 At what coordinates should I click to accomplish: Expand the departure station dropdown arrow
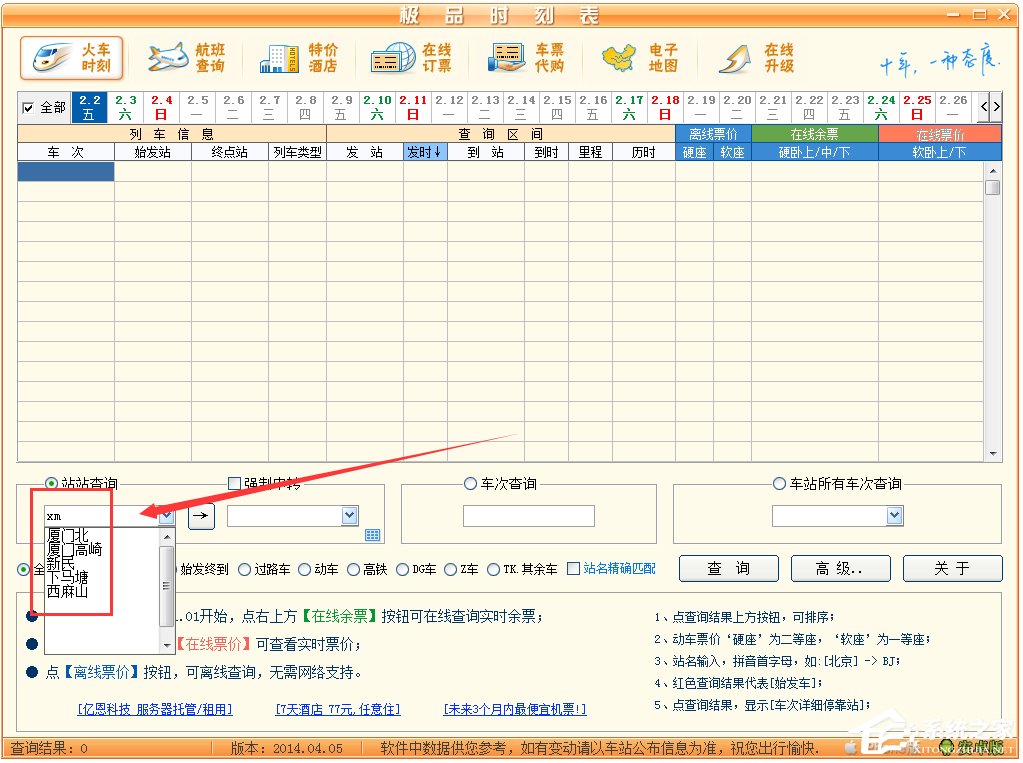[166, 516]
